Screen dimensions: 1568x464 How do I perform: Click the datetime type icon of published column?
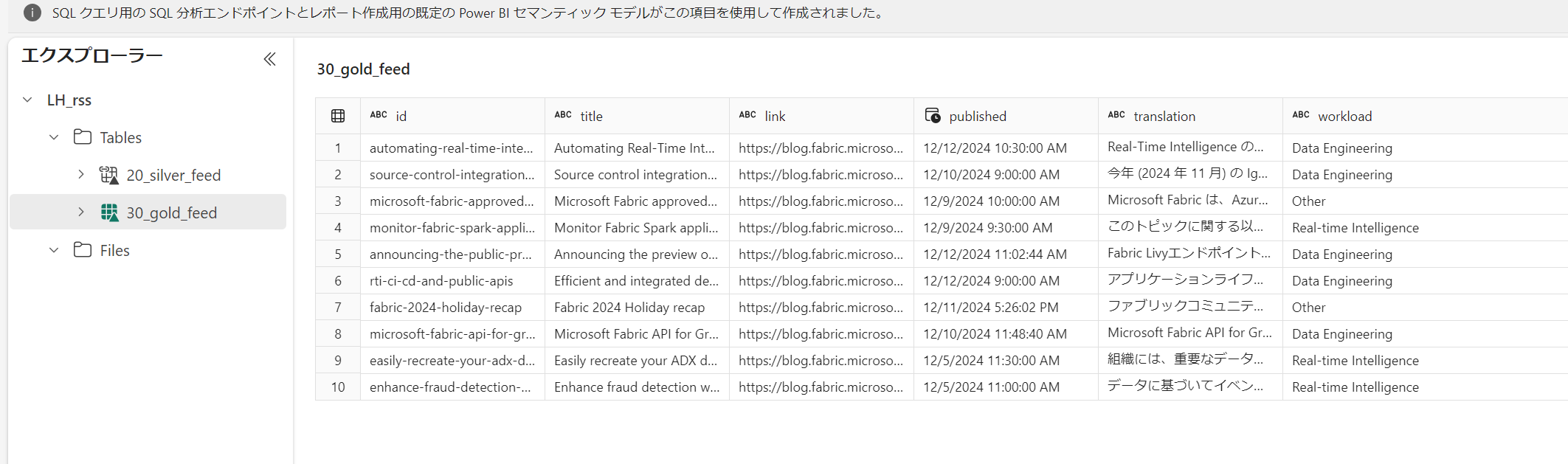933,116
